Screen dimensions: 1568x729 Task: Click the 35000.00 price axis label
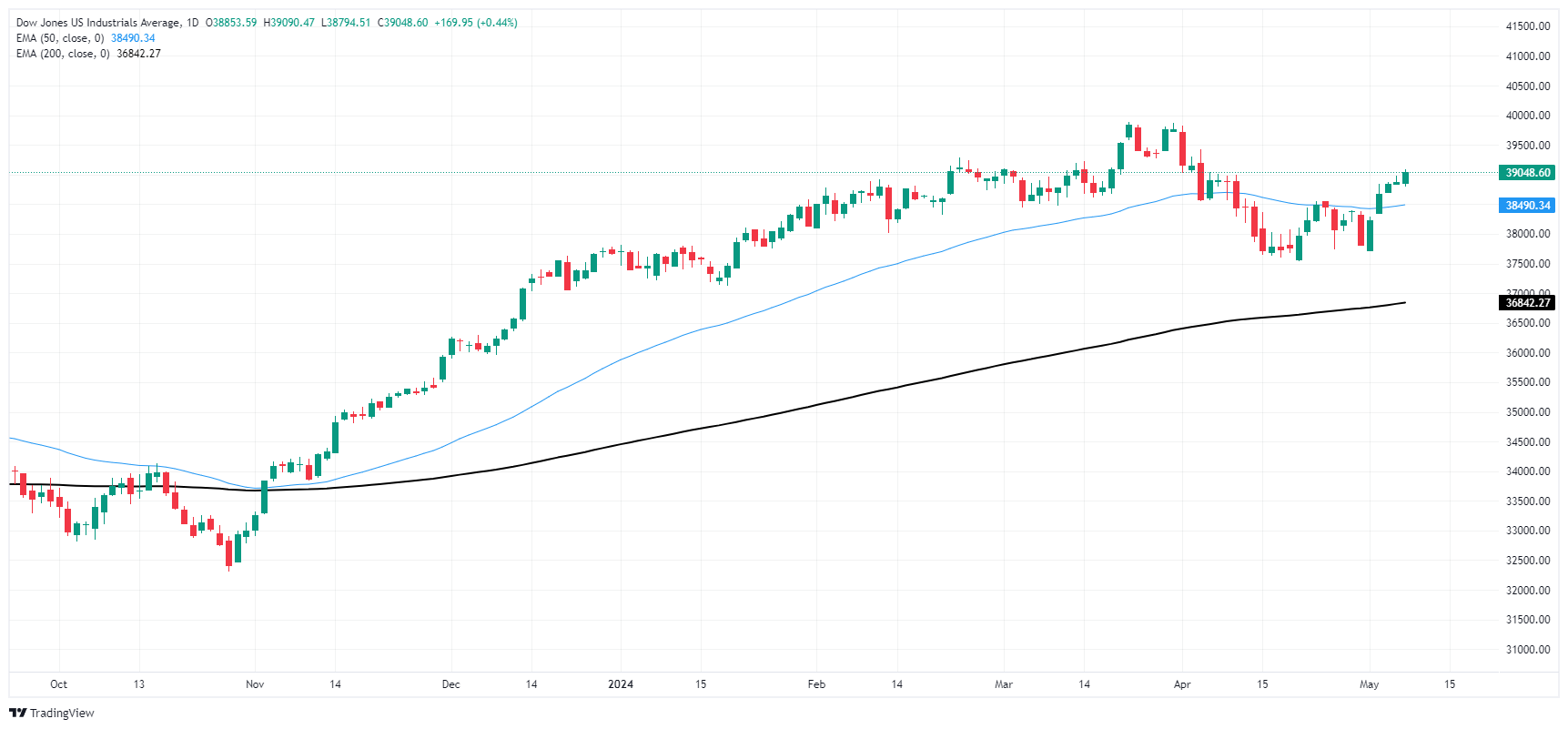pos(1528,412)
